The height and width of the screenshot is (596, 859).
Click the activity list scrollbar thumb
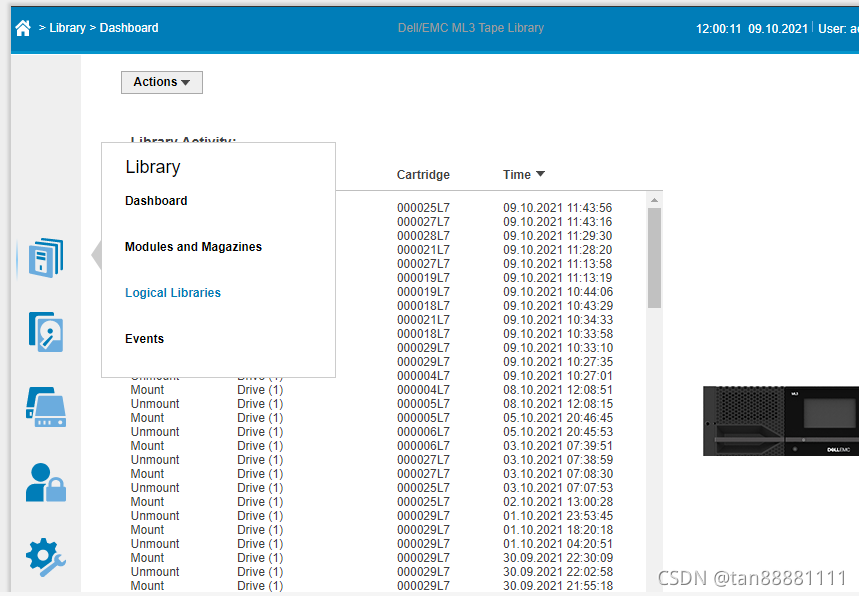pyautogui.click(x=654, y=258)
